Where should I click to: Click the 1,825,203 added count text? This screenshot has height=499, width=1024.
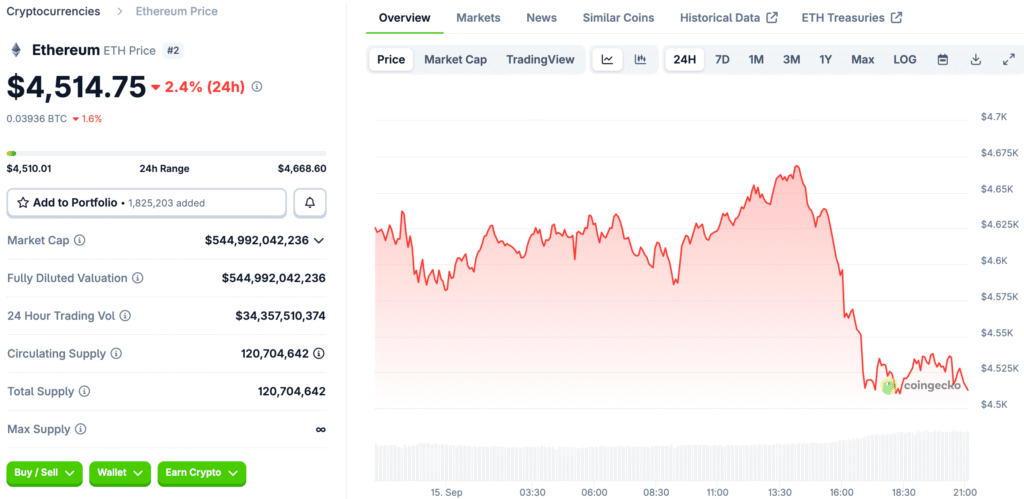(167, 203)
